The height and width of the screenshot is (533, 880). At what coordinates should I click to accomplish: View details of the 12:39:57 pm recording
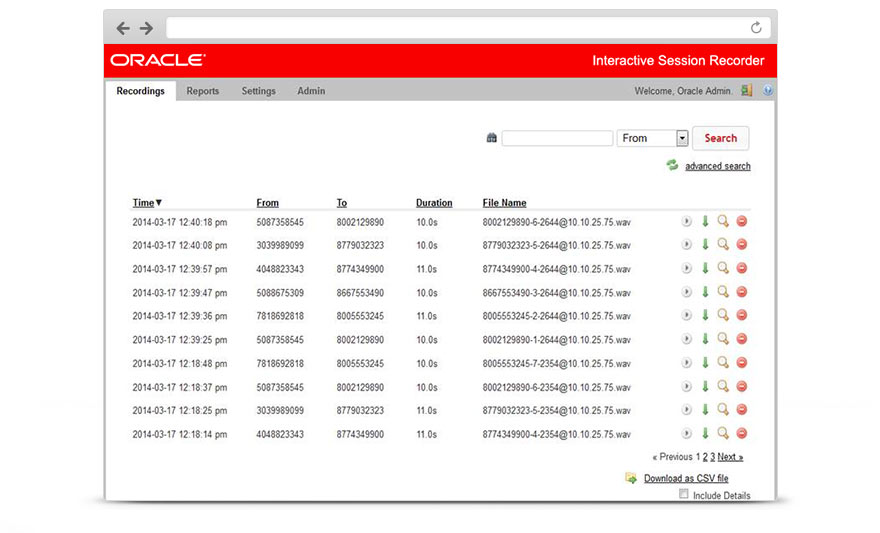coord(723,268)
